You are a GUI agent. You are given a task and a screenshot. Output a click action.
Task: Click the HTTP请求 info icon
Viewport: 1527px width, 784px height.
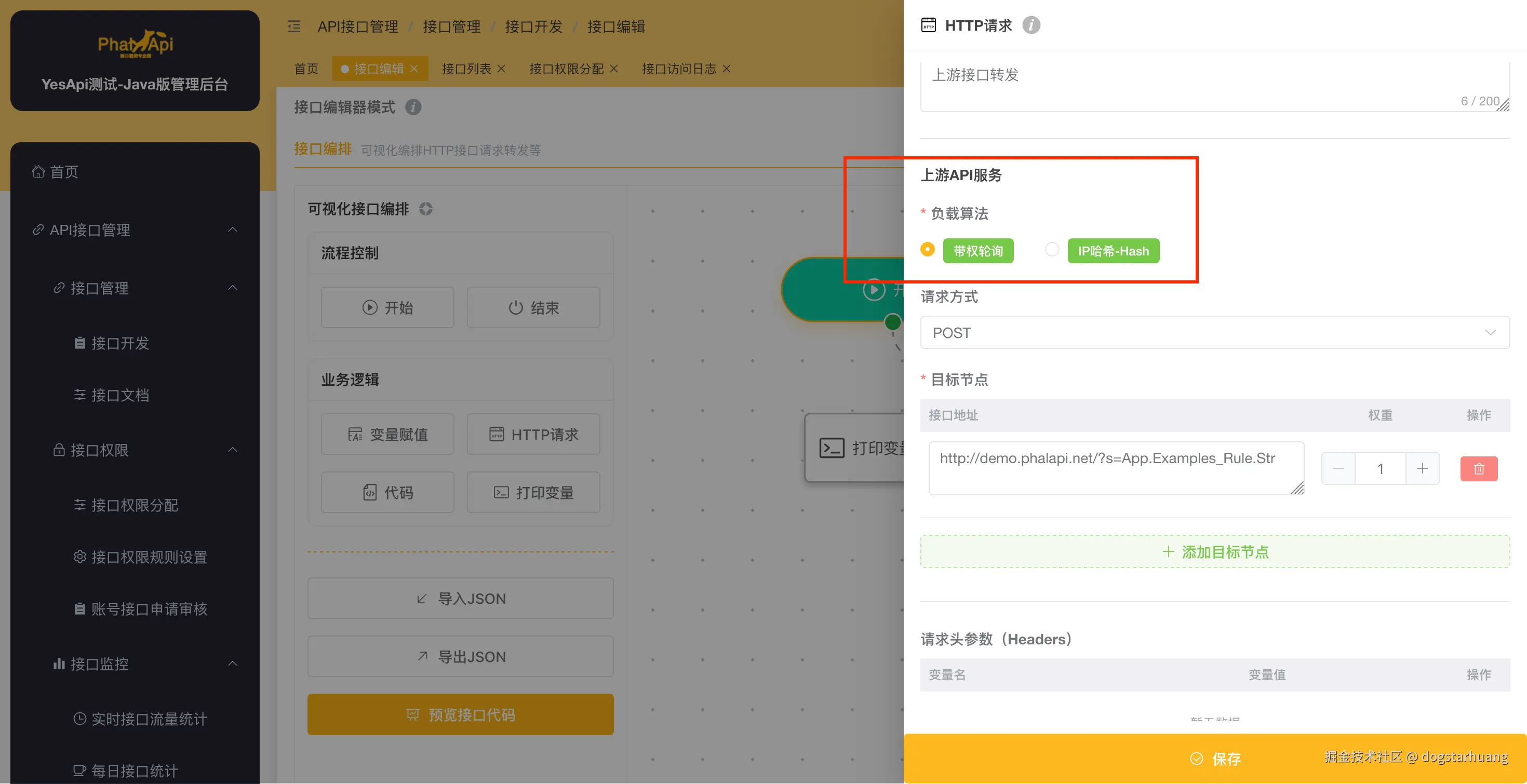click(1031, 25)
